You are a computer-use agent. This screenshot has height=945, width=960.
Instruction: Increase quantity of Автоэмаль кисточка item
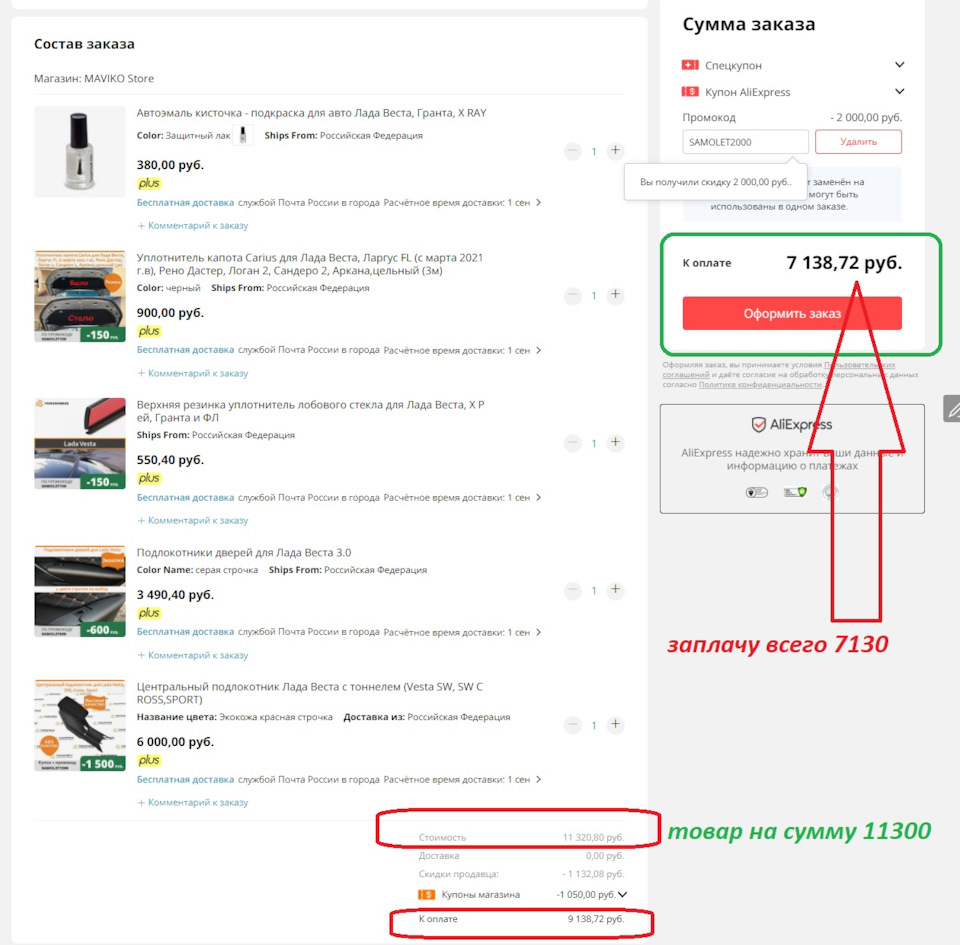pyautogui.click(x=615, y=151)
